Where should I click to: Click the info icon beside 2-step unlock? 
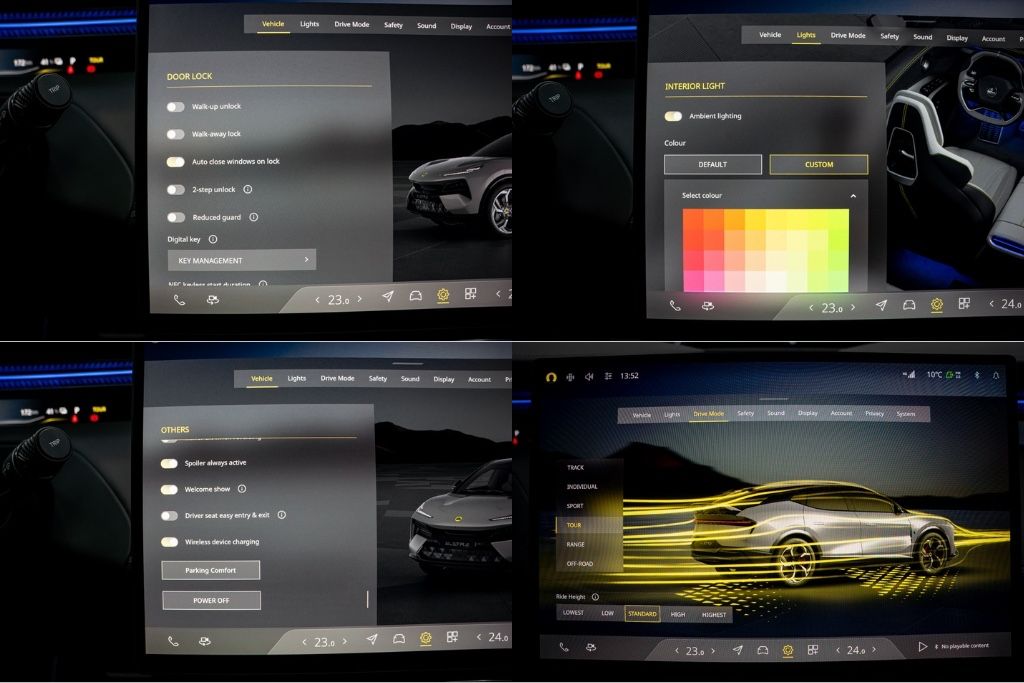[248, 189]
